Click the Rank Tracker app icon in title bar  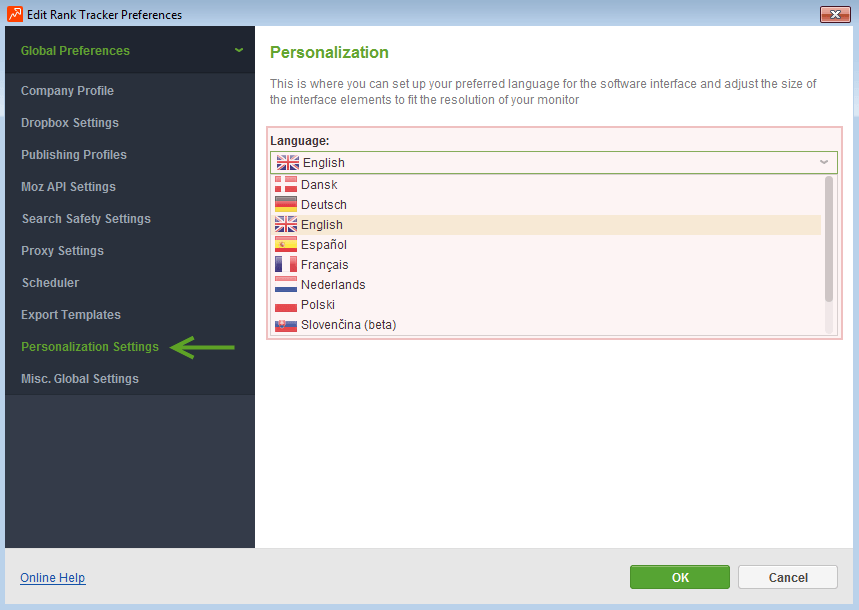pyautogui.click(x=15, y=14)
